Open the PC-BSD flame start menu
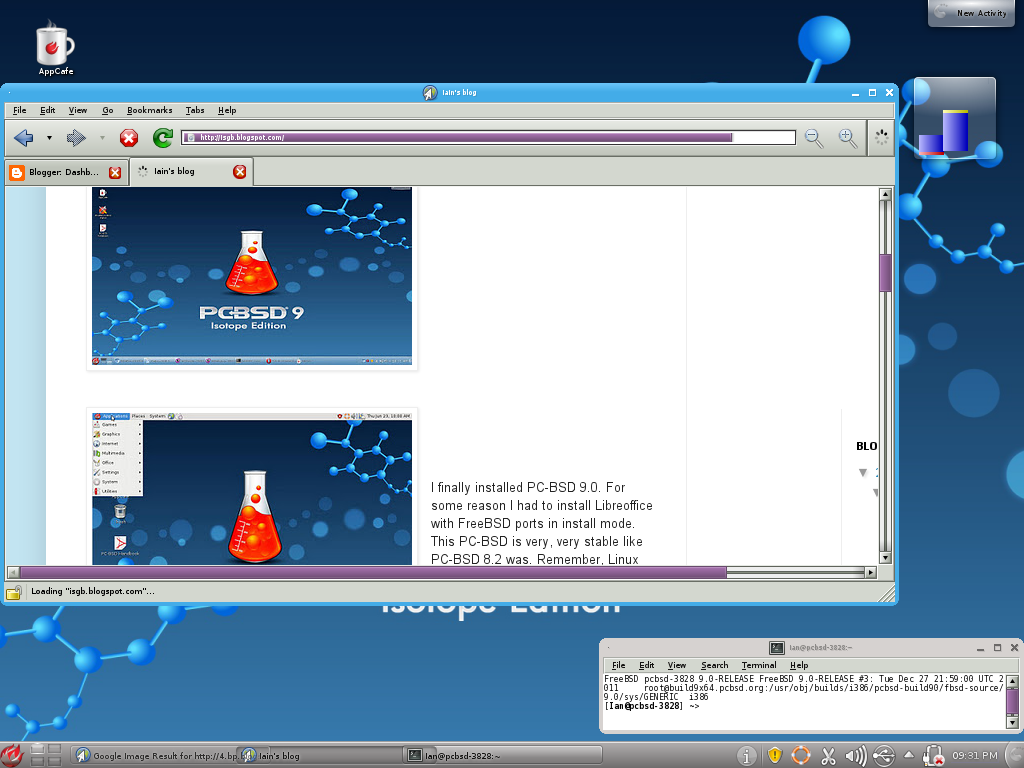Screen dimensions: 1024x768 11,756
